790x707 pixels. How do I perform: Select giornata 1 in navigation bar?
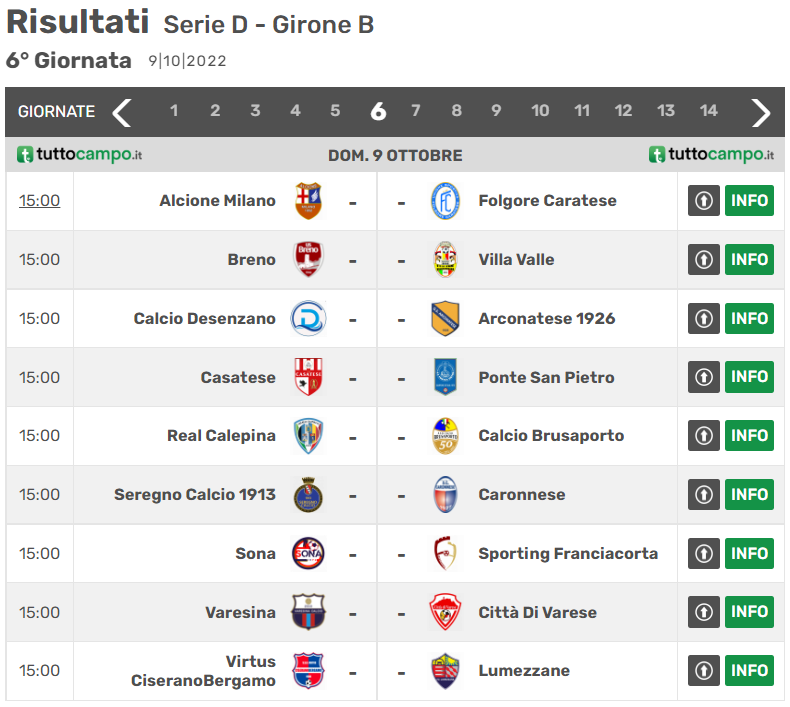click(174, 111)
